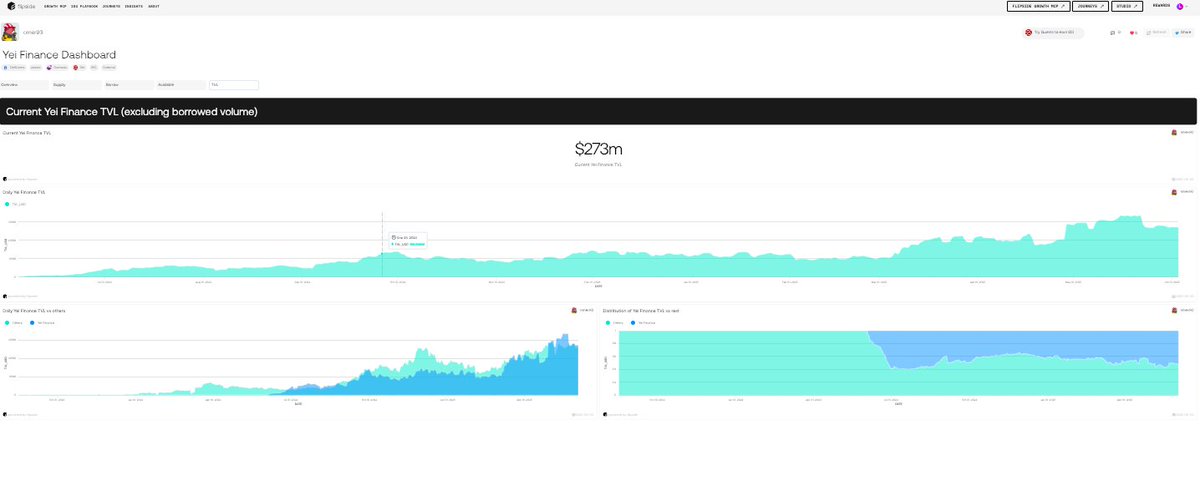Click the 'Only Yei Finance TVL vs others' title

click(35, 311)
